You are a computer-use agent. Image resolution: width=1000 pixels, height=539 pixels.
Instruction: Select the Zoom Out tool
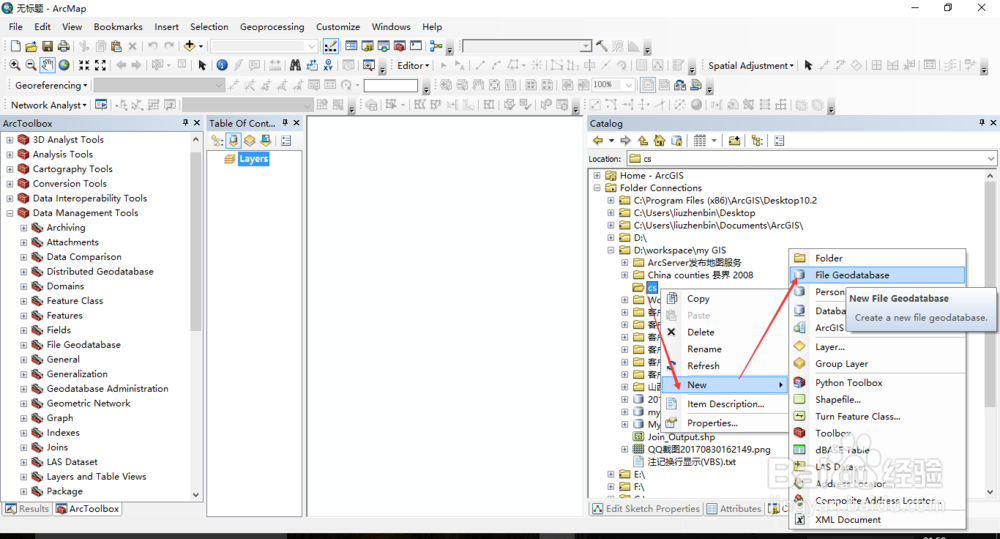(x=31, y=65)
